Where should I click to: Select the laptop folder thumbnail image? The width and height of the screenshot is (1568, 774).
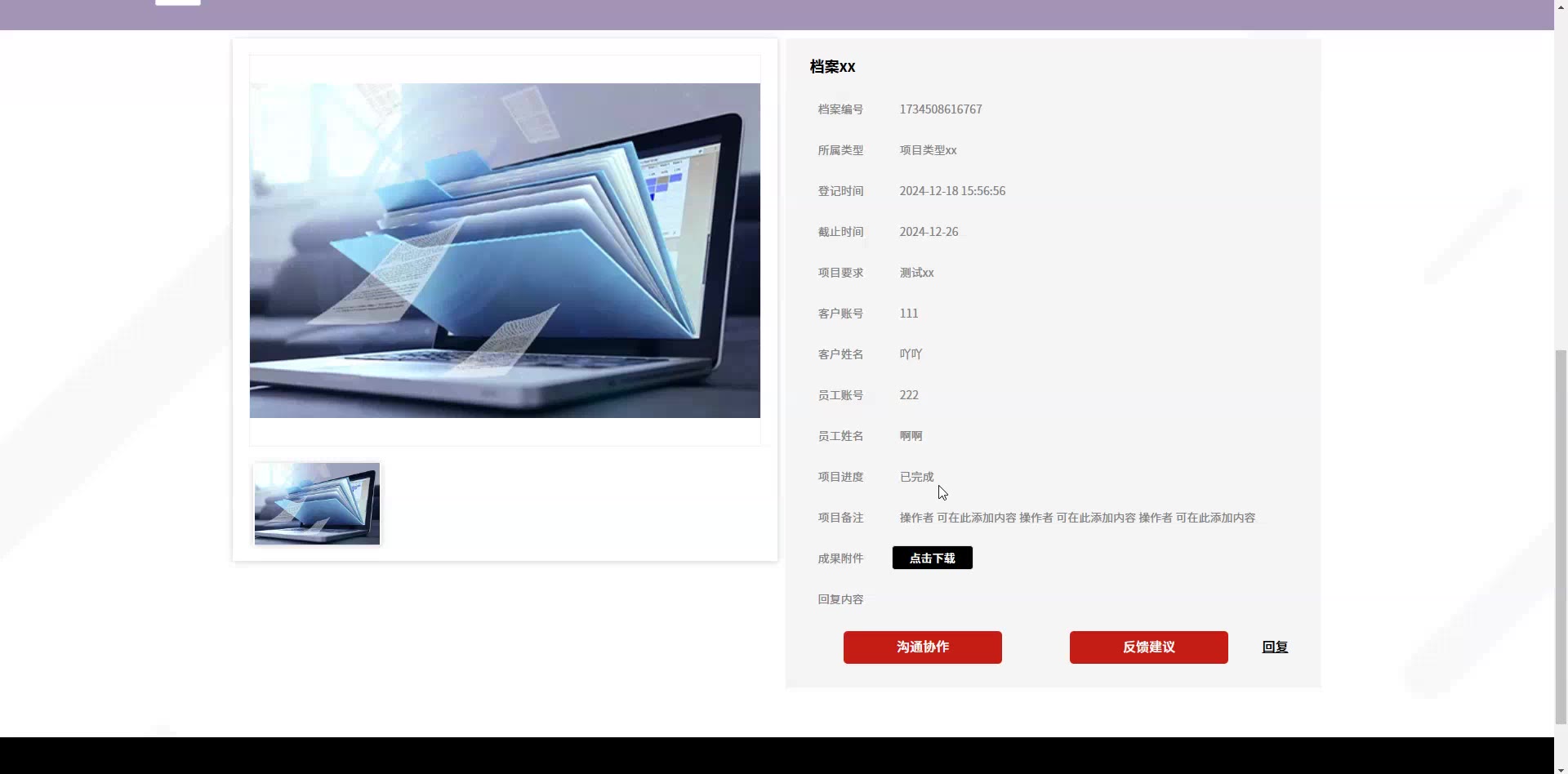[317, 504]
